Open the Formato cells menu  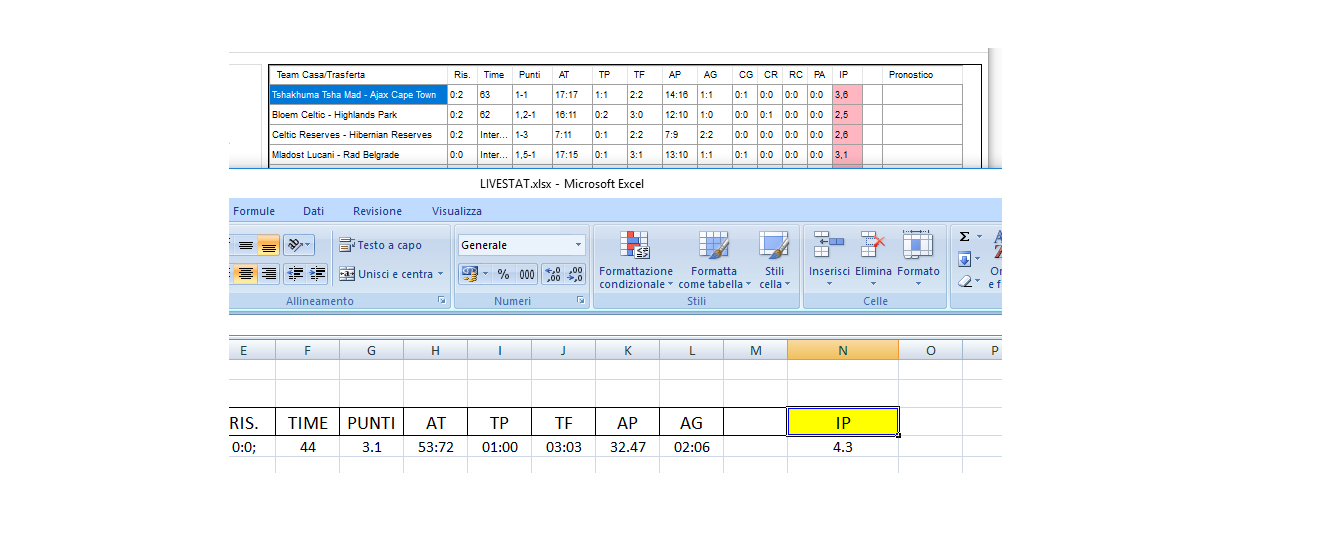pyautogui.click(x=918, y=260)
